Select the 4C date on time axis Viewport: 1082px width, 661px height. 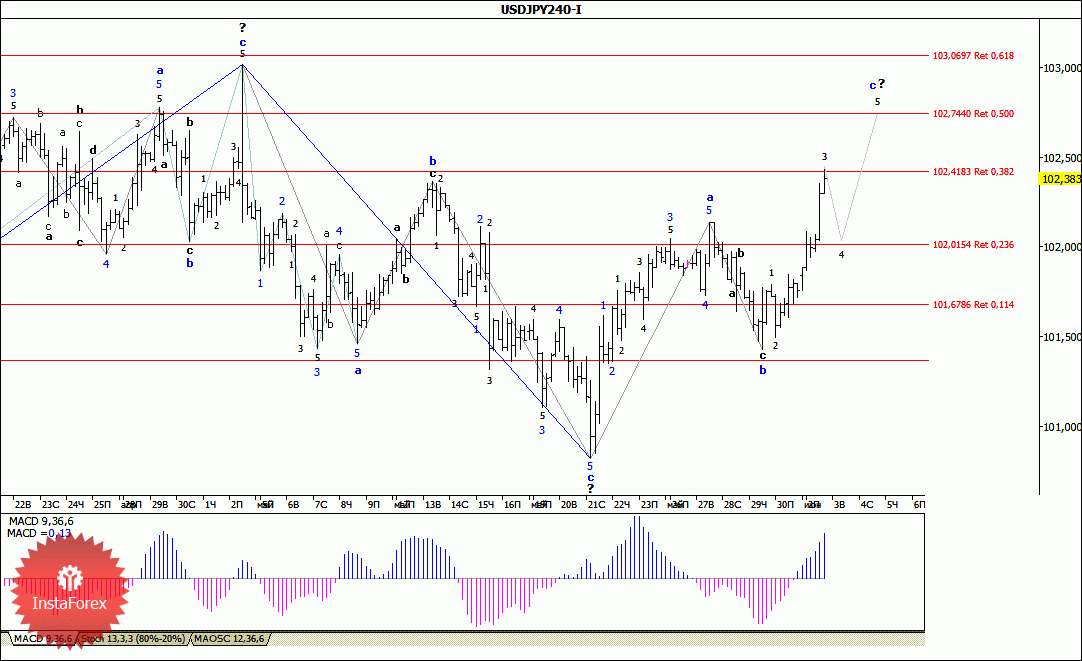[867, 505]
